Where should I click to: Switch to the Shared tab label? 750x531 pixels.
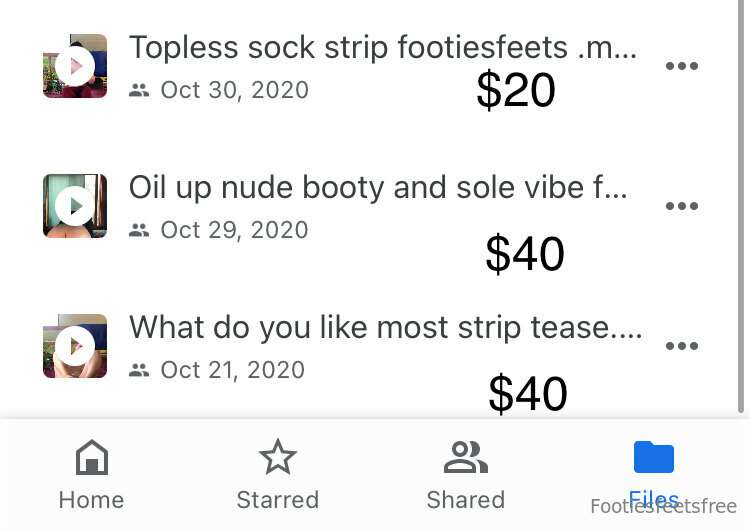coord(466,500)
